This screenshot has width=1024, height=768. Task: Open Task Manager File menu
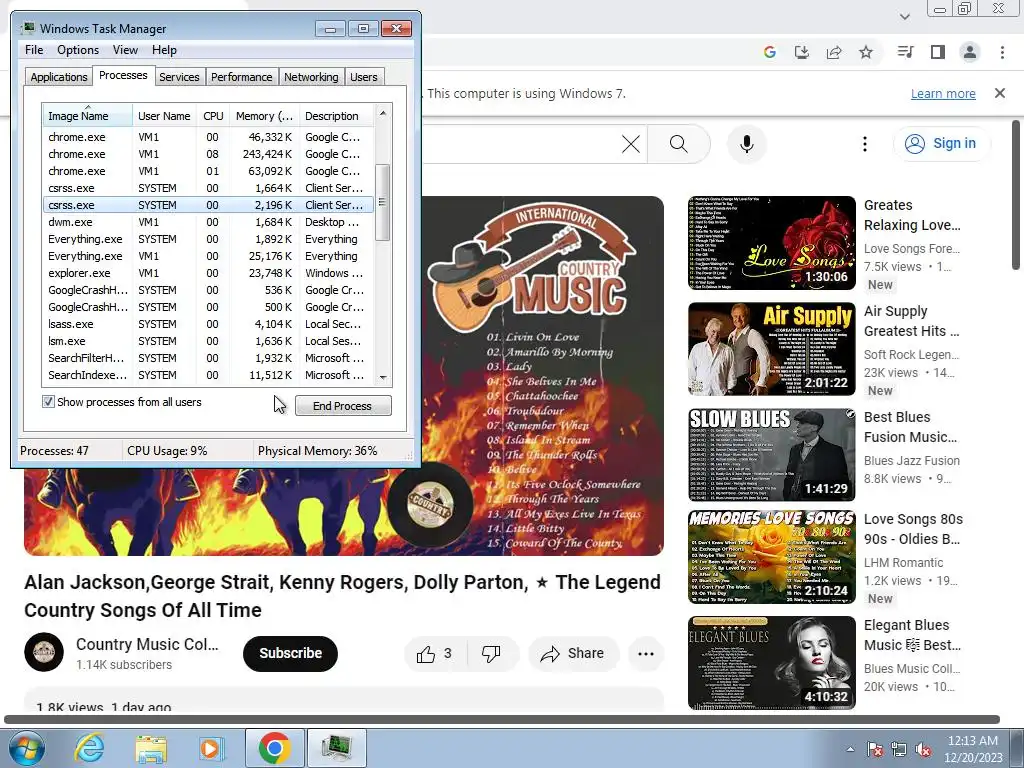coord(34,50)
